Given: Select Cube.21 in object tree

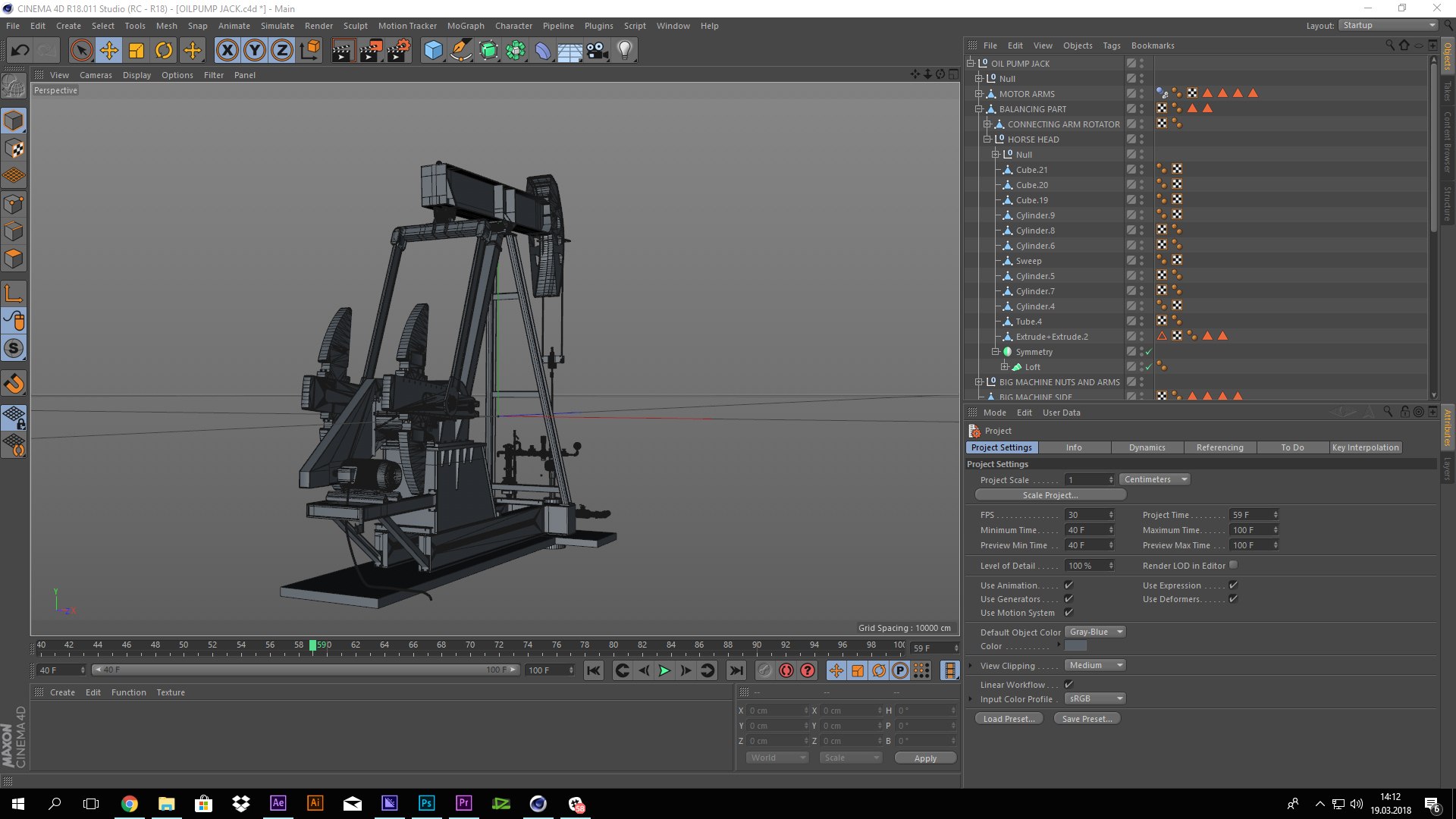Looking at the screenshot, I should [1031, 170].
